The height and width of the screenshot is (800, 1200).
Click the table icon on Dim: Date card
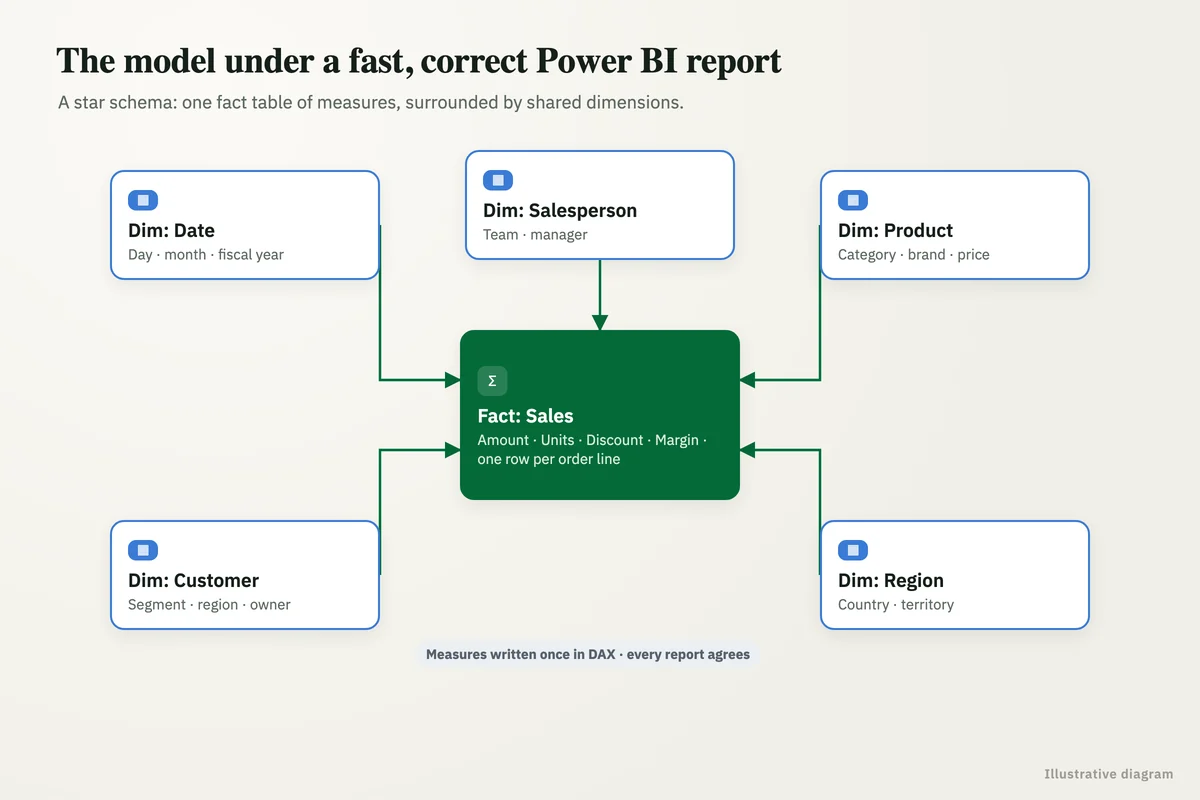click(x=143, y=200)
